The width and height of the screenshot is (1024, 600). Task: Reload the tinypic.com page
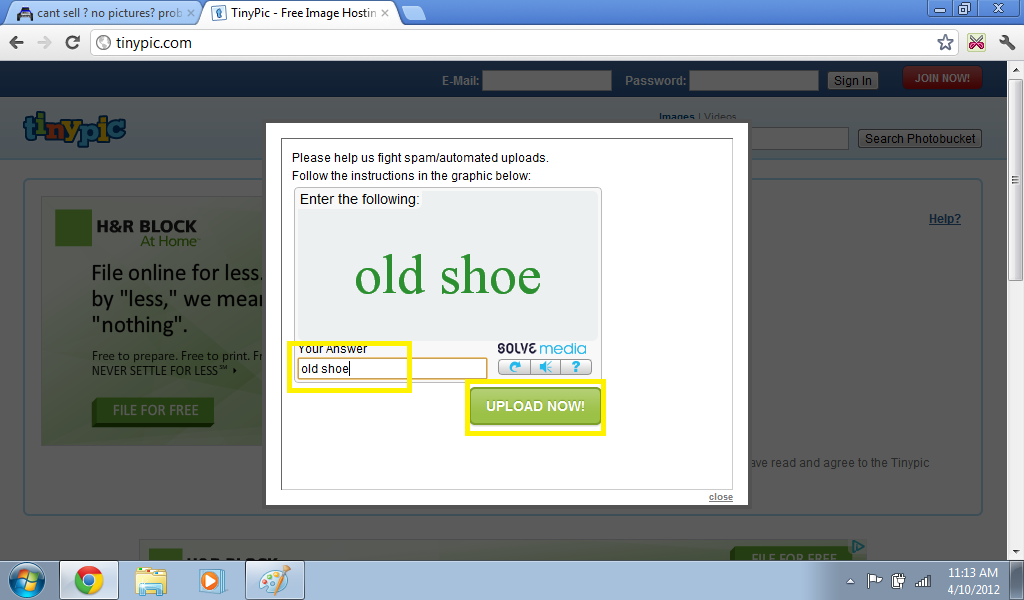click(x=72, y=43)
